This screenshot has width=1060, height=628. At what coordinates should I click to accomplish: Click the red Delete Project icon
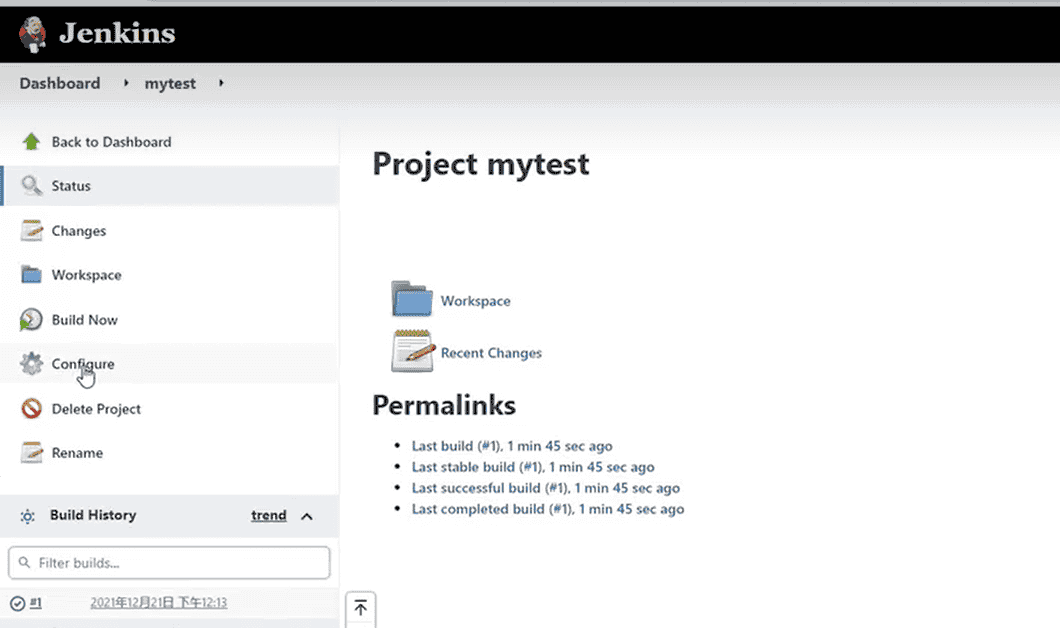point(32,409)
